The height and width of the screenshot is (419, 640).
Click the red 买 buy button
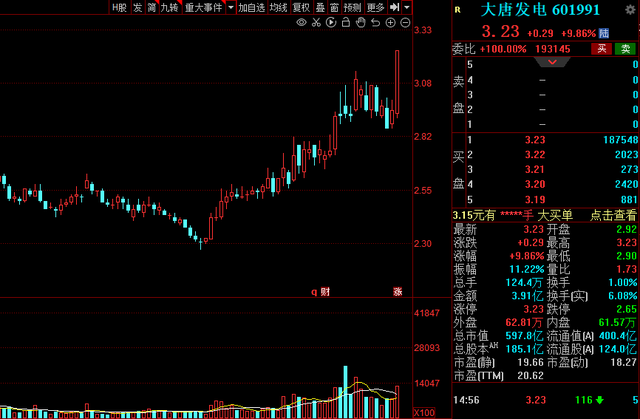pyautogui.click(x=602, y=49)
